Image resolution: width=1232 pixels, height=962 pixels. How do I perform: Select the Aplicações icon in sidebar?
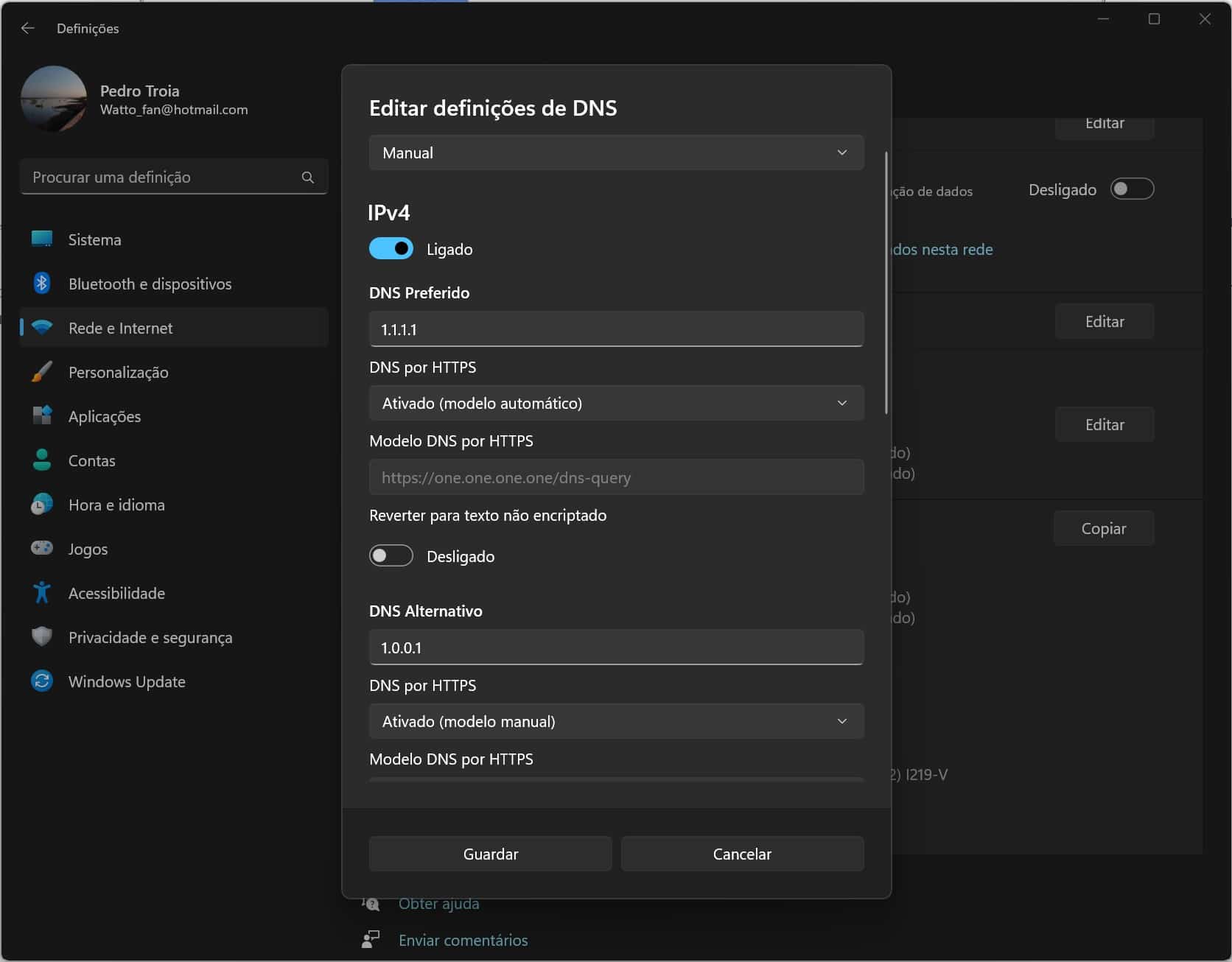tap(42, 416)
